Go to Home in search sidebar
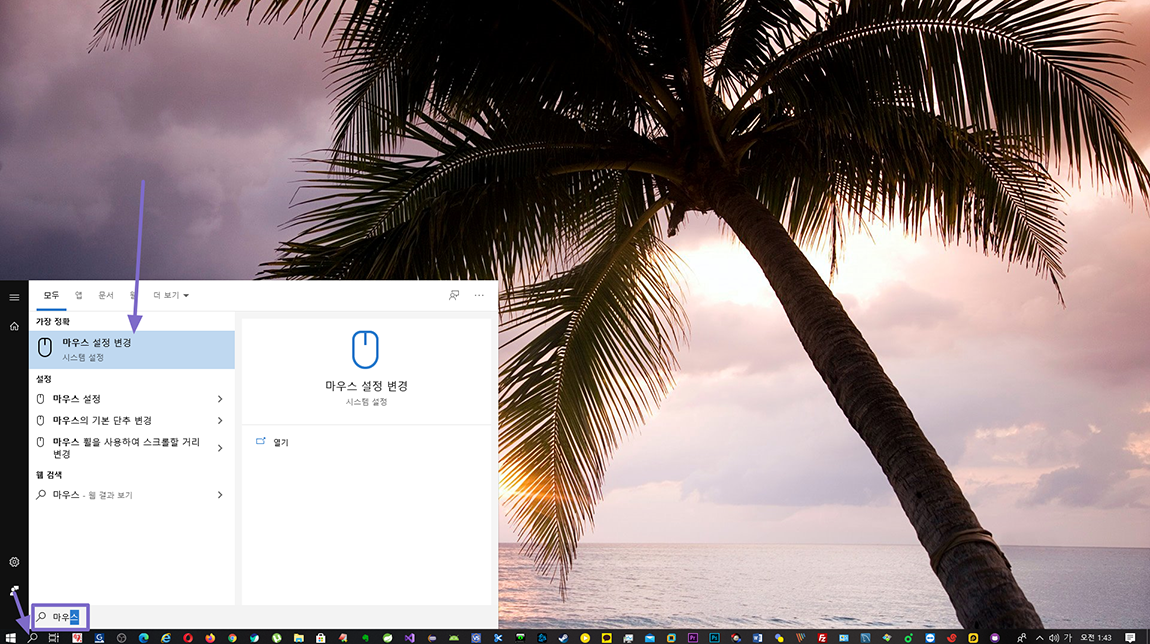The width and height of the screenshot is (1150, 644). click(x=14, y=326)
